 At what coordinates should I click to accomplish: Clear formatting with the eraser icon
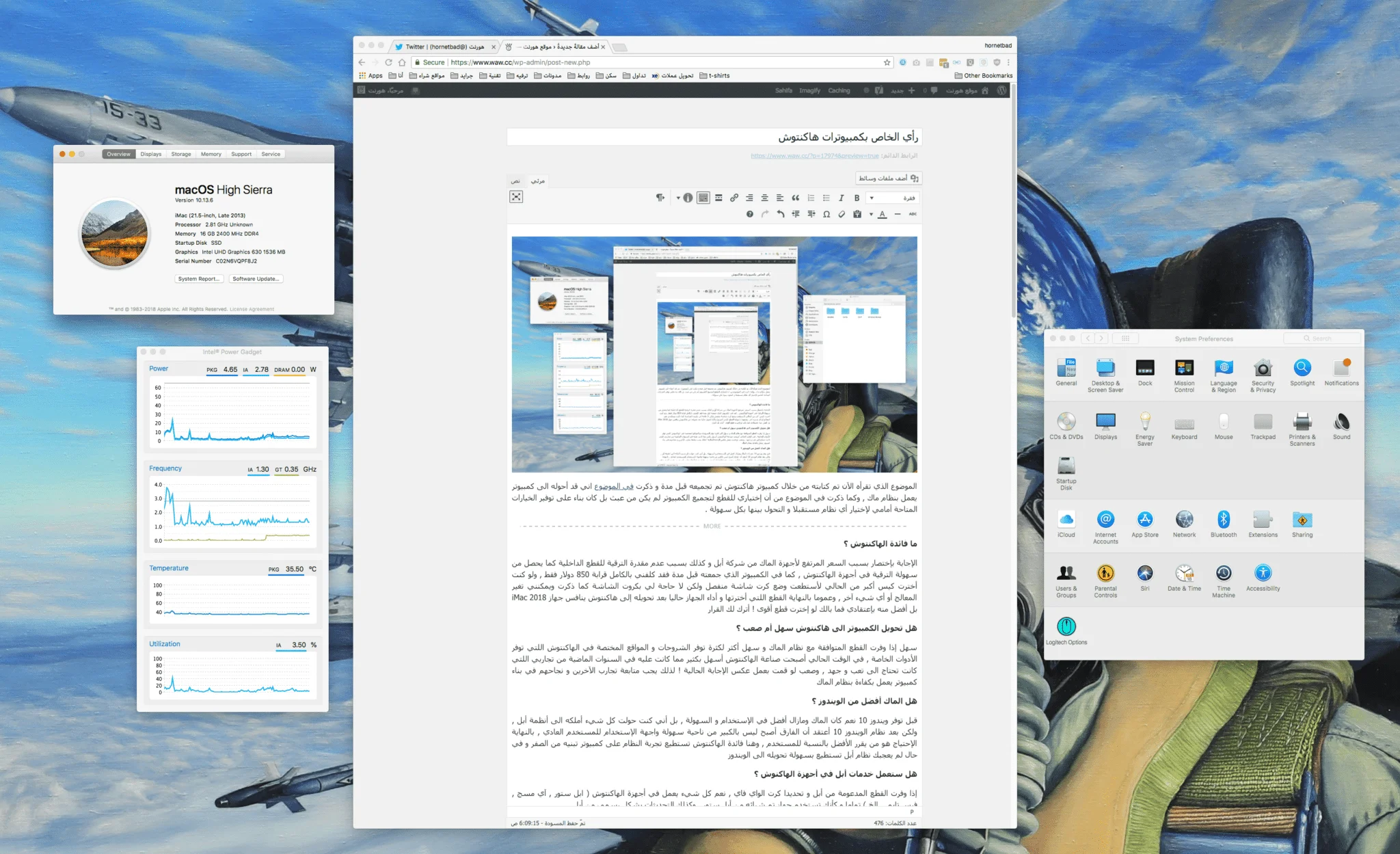842,214
